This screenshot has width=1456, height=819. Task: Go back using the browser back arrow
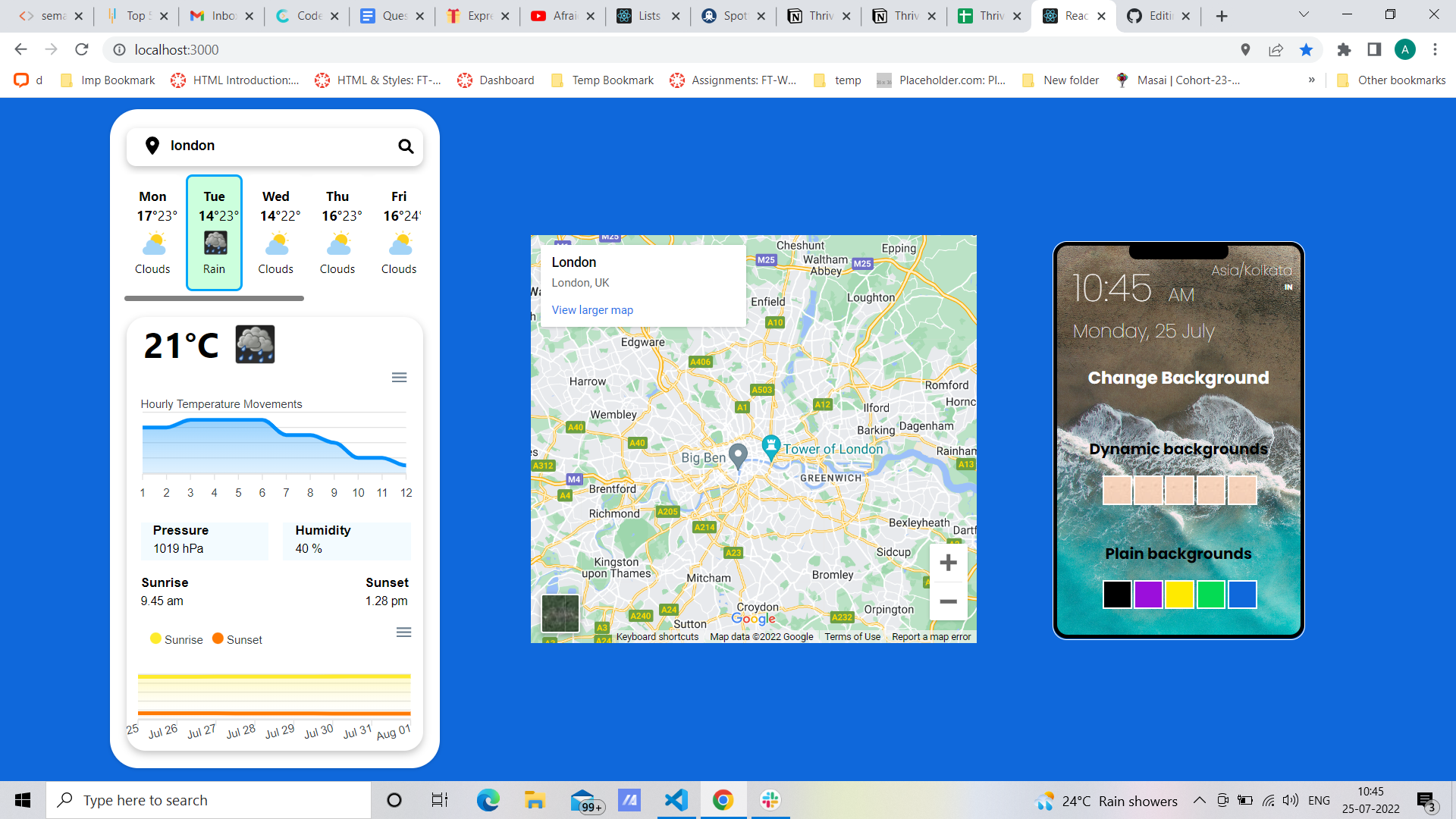tap(20, 50)
